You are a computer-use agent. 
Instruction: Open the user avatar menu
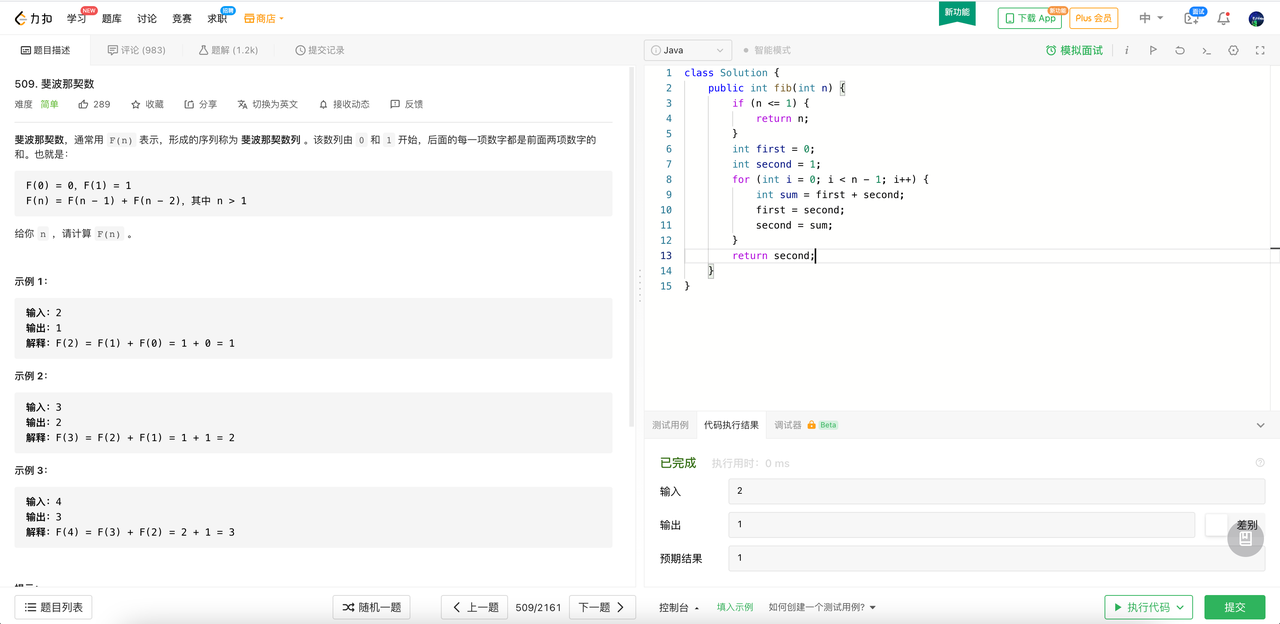1256,18
